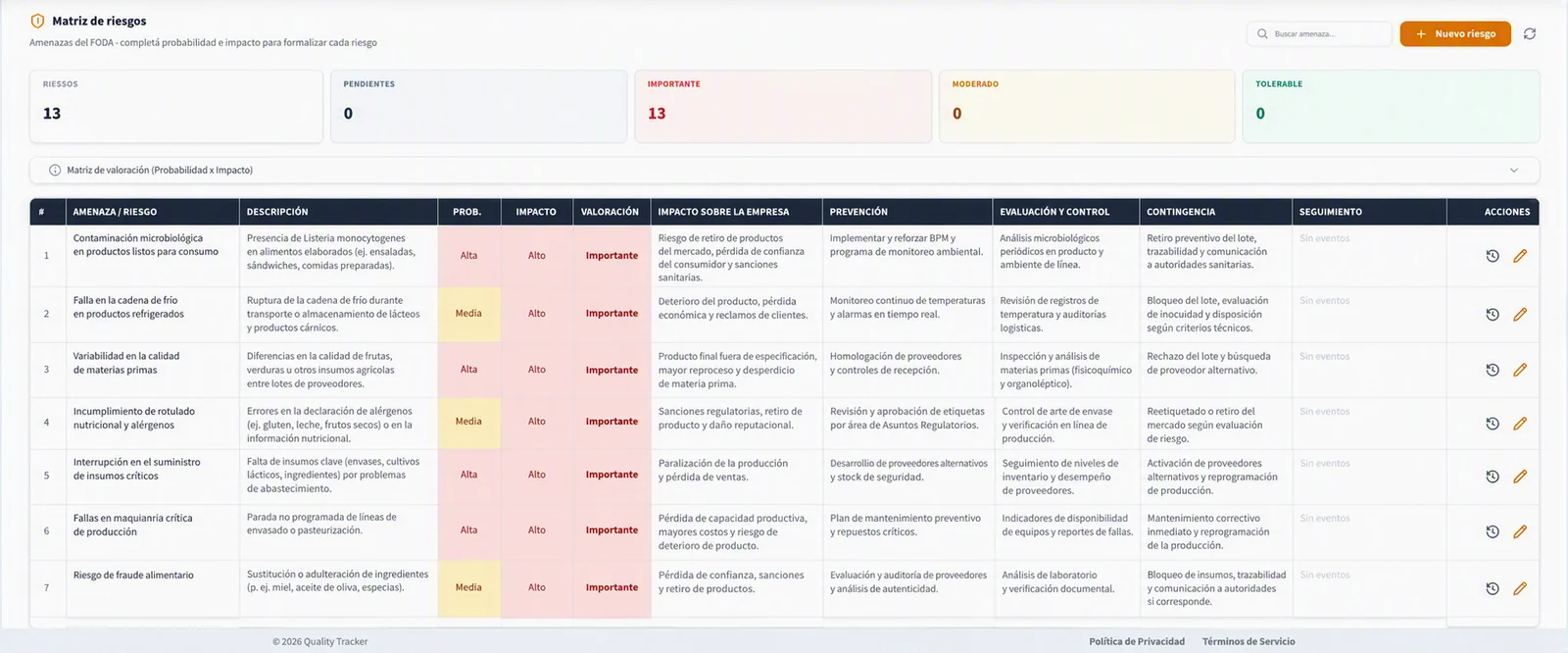Open history for Falla en la cadena de frío
Screen dimensions: 1568x653
(1492, 315)
